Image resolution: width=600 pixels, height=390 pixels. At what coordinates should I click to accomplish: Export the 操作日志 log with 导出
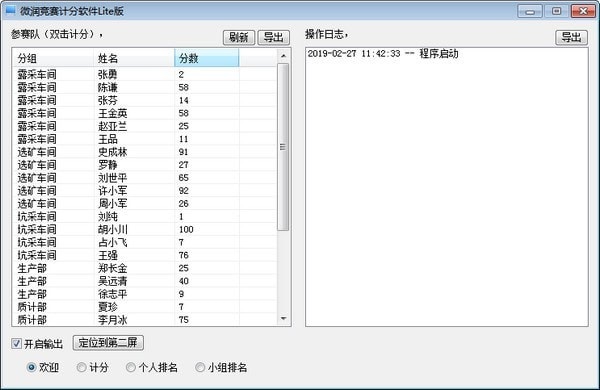click(x=571, y=38)
